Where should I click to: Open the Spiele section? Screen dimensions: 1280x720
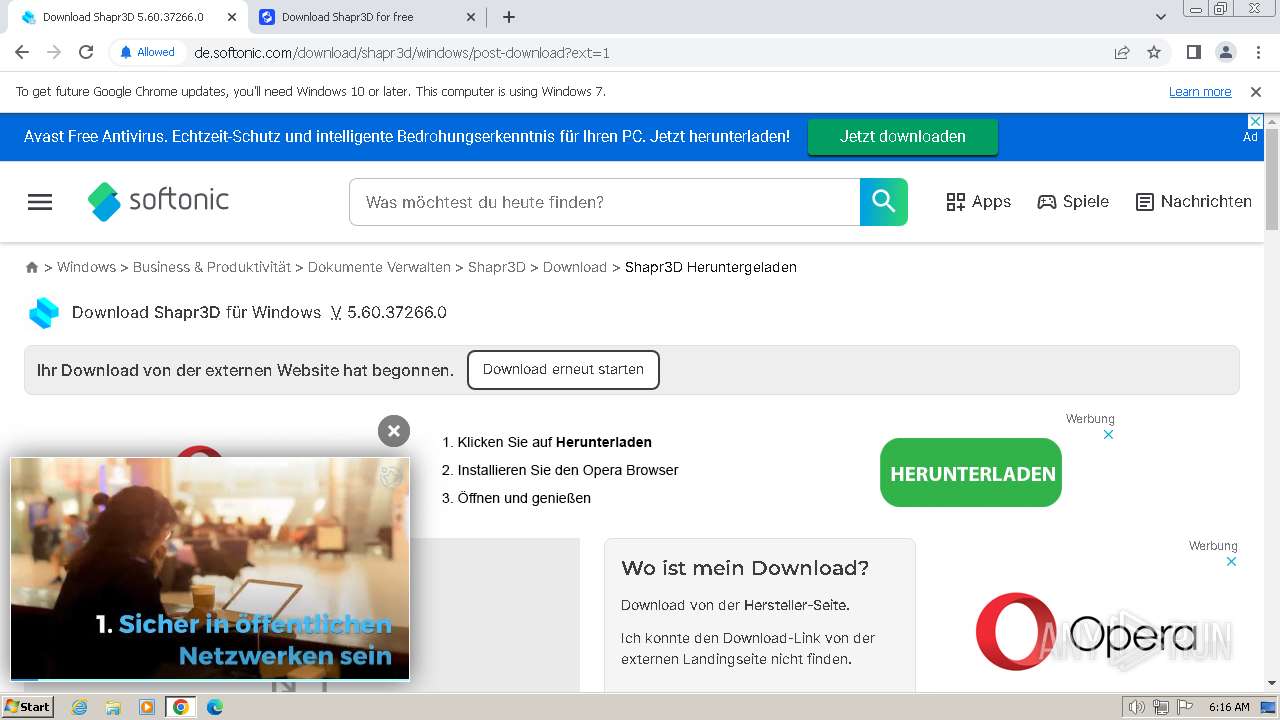[1073, 202]
